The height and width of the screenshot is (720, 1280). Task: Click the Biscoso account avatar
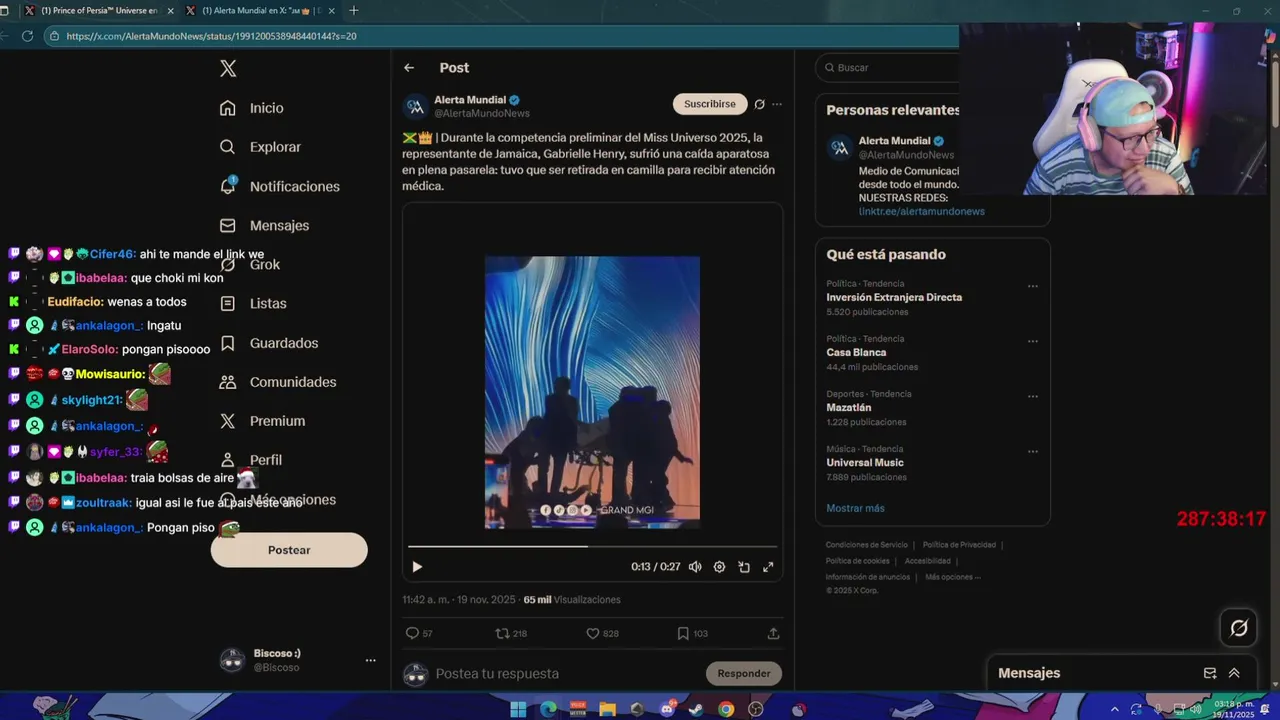[x=232, y=660]
